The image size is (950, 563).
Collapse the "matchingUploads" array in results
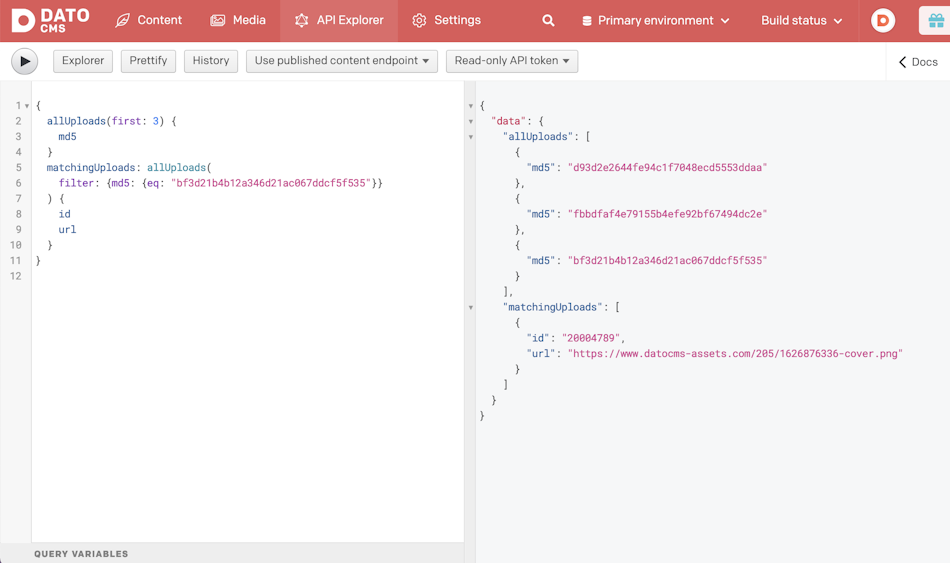pos(471,308)
